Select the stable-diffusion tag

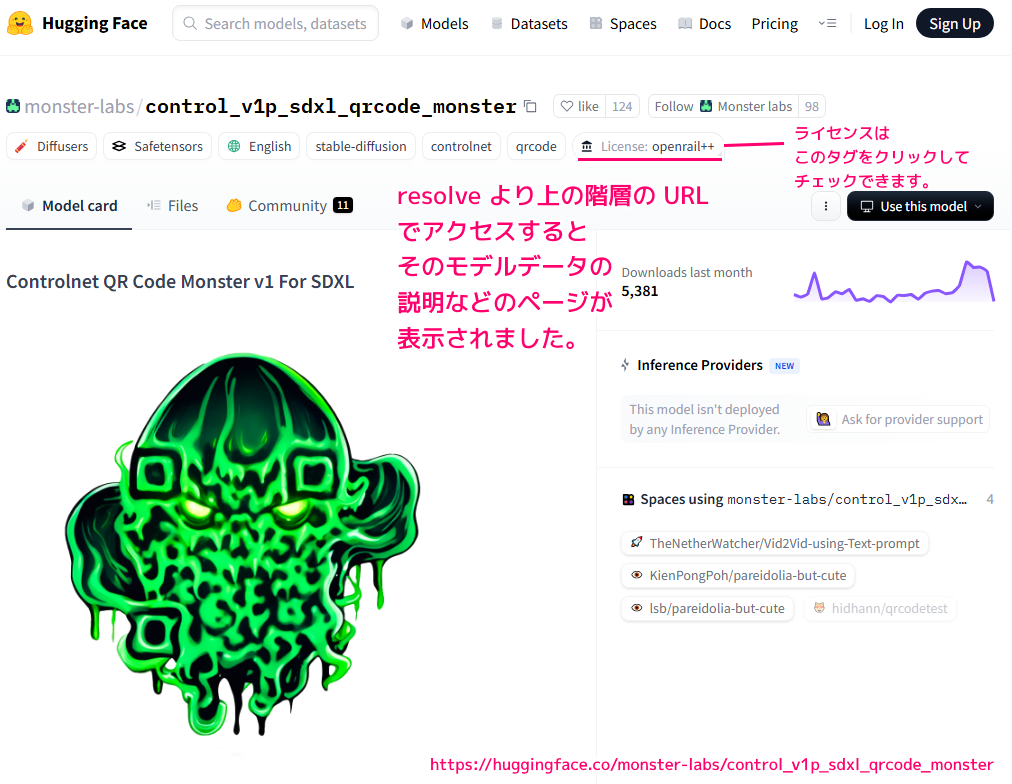coord(361,146)
